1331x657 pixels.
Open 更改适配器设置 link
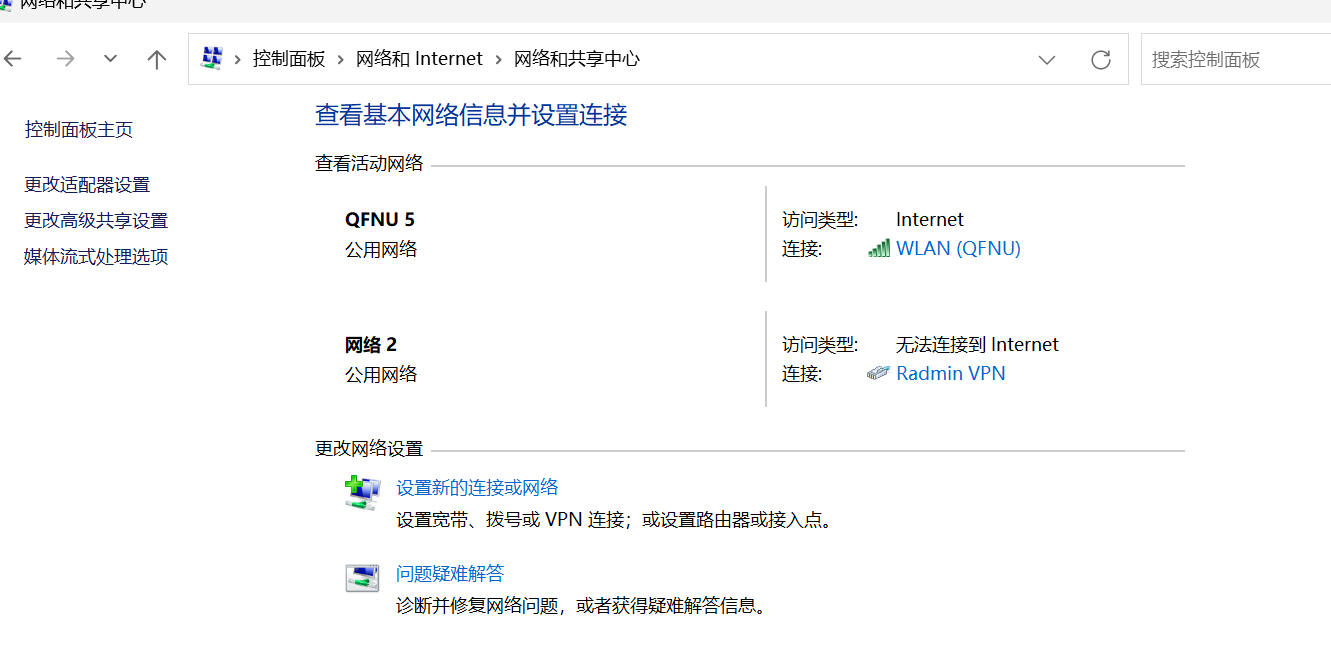point(87,185)
